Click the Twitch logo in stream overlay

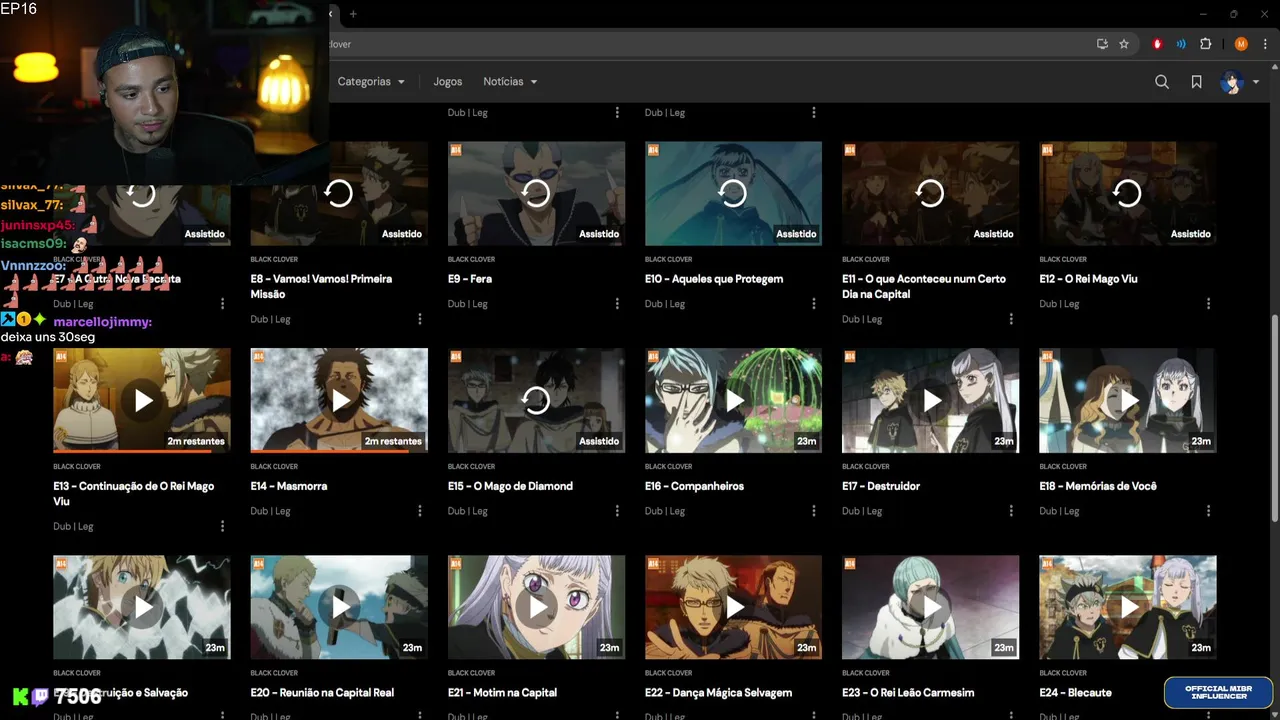point(42,697)
